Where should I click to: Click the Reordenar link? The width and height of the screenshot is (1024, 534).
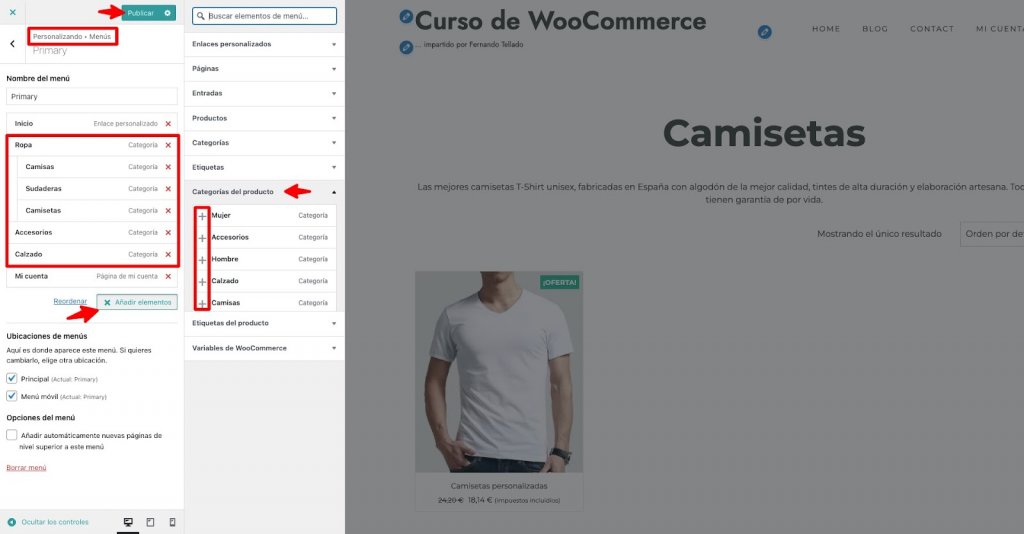click(x=70, y=302)
